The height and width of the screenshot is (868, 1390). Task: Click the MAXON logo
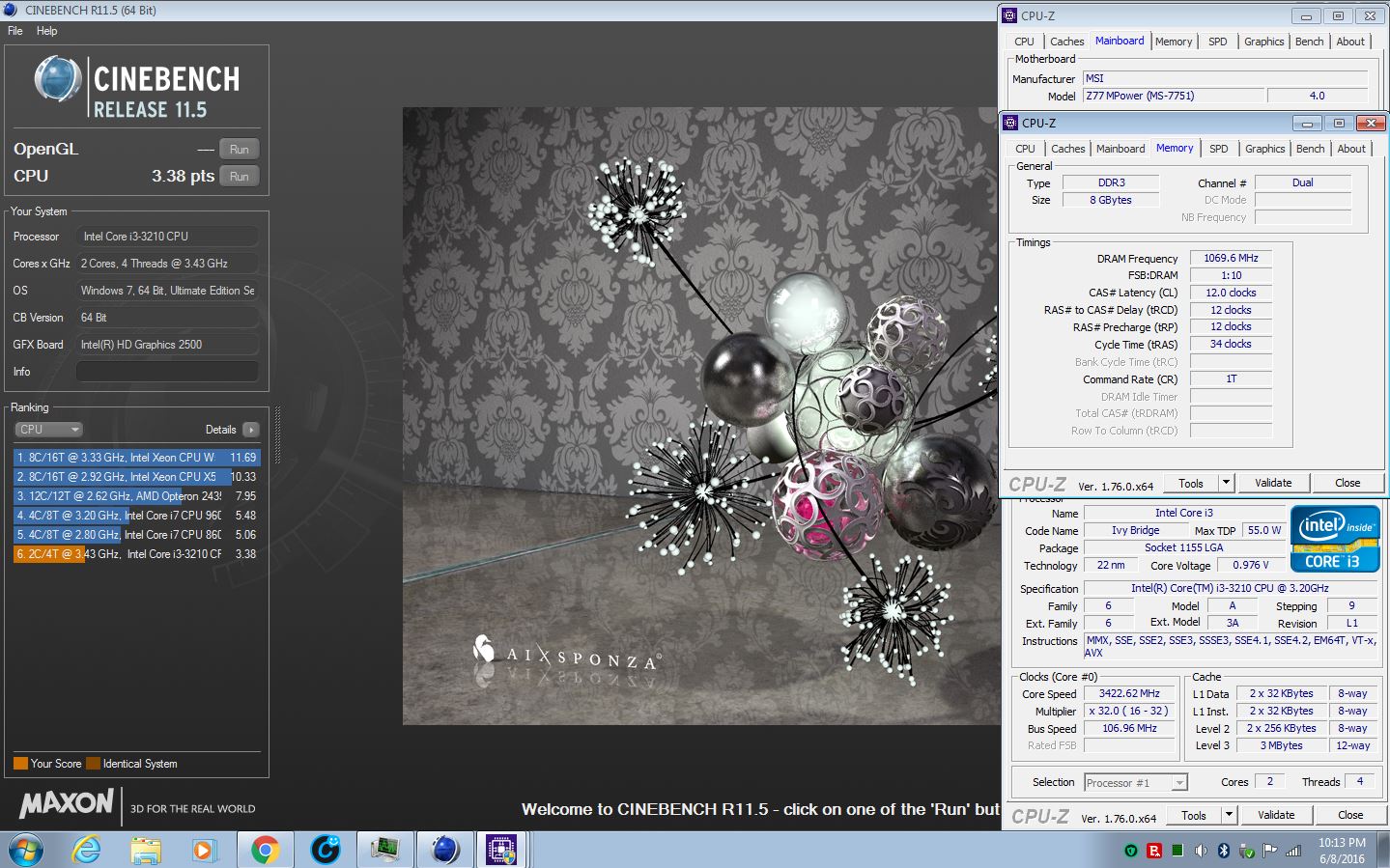[67, 803]
